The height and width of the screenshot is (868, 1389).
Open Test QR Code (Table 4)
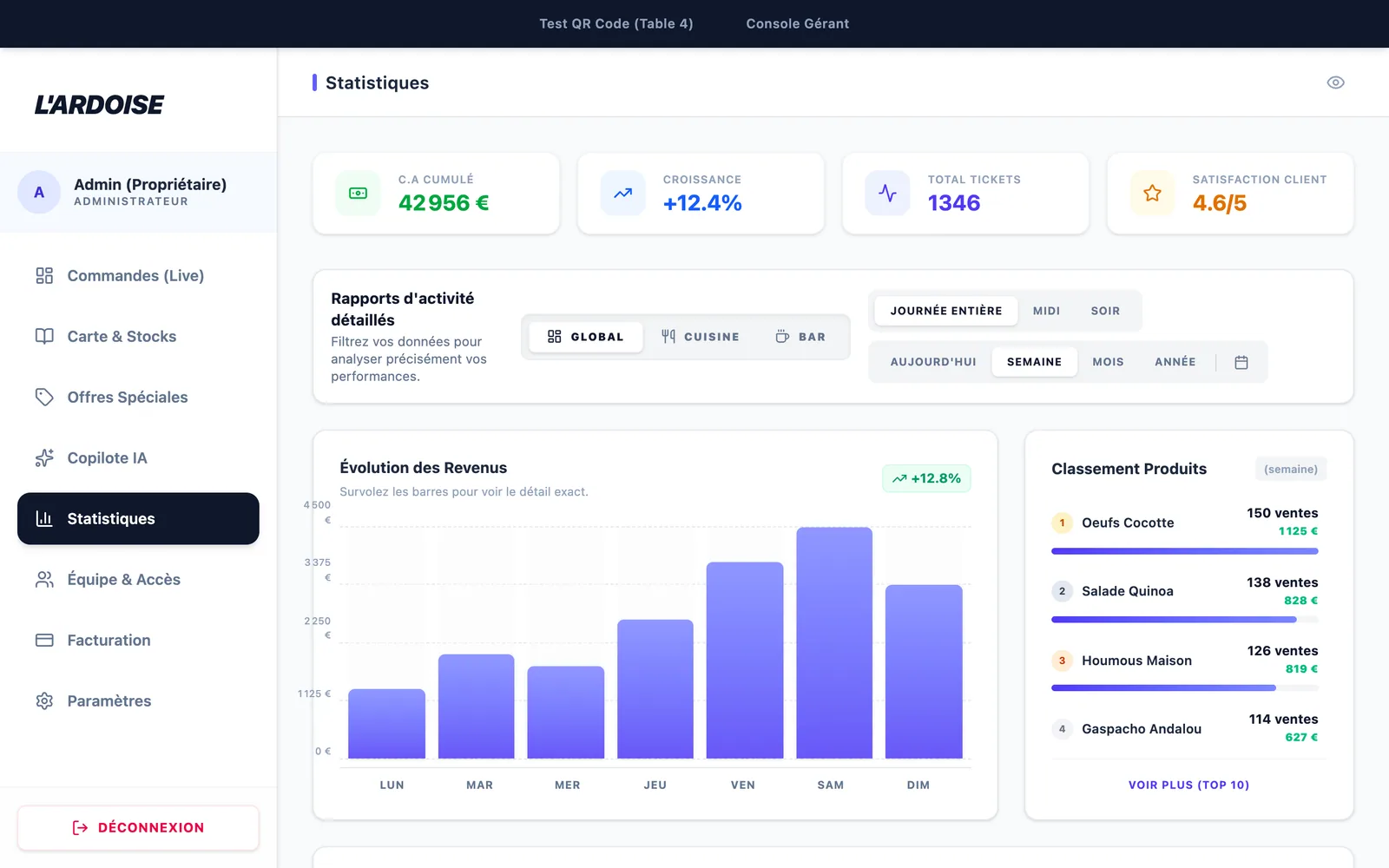[616, 23]
